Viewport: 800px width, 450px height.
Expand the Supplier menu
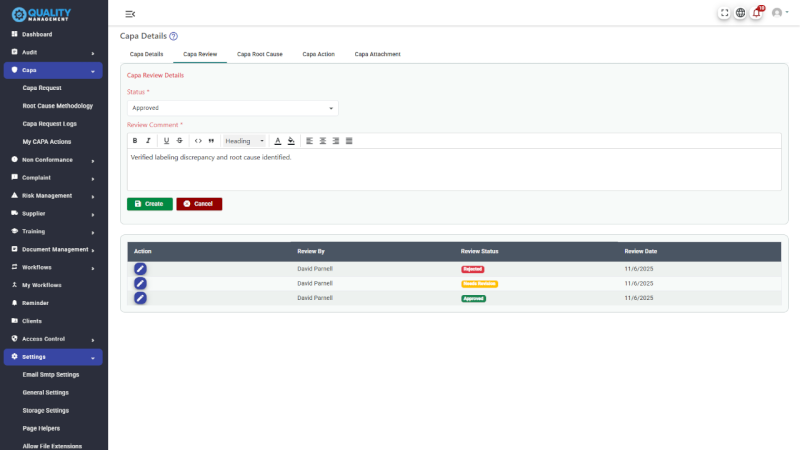53,213
